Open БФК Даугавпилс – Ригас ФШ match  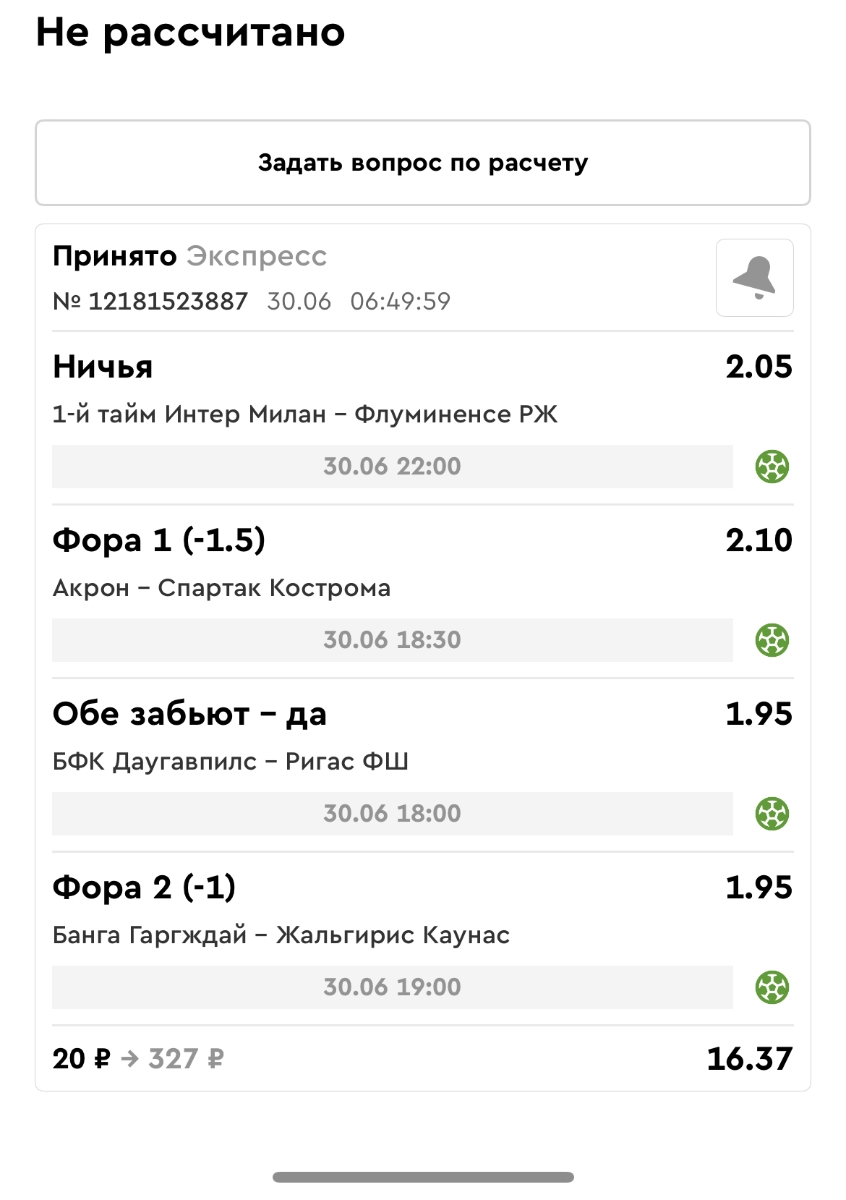click(x=230, y=762)
